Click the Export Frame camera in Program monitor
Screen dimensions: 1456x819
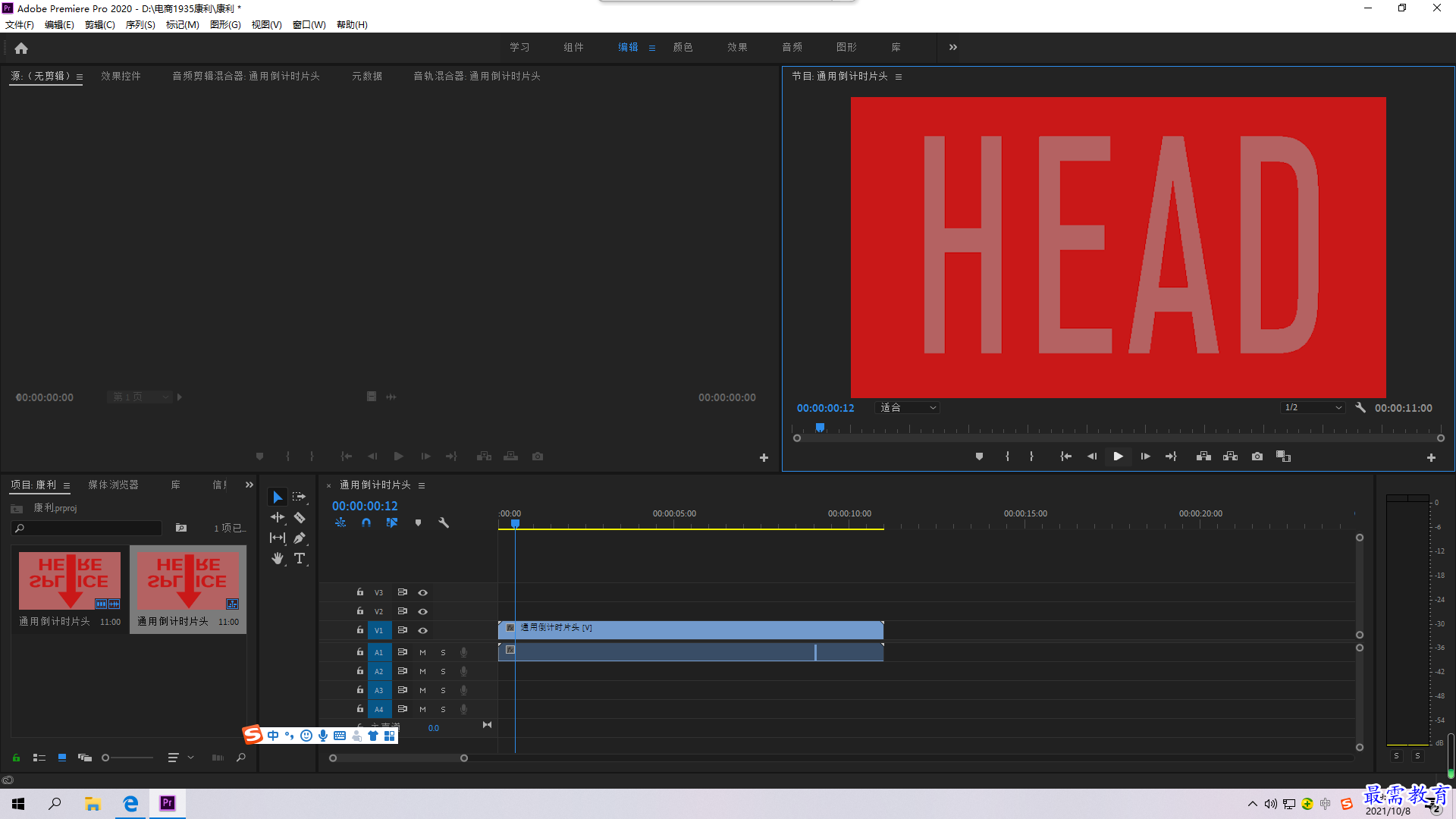[1257, 457]
